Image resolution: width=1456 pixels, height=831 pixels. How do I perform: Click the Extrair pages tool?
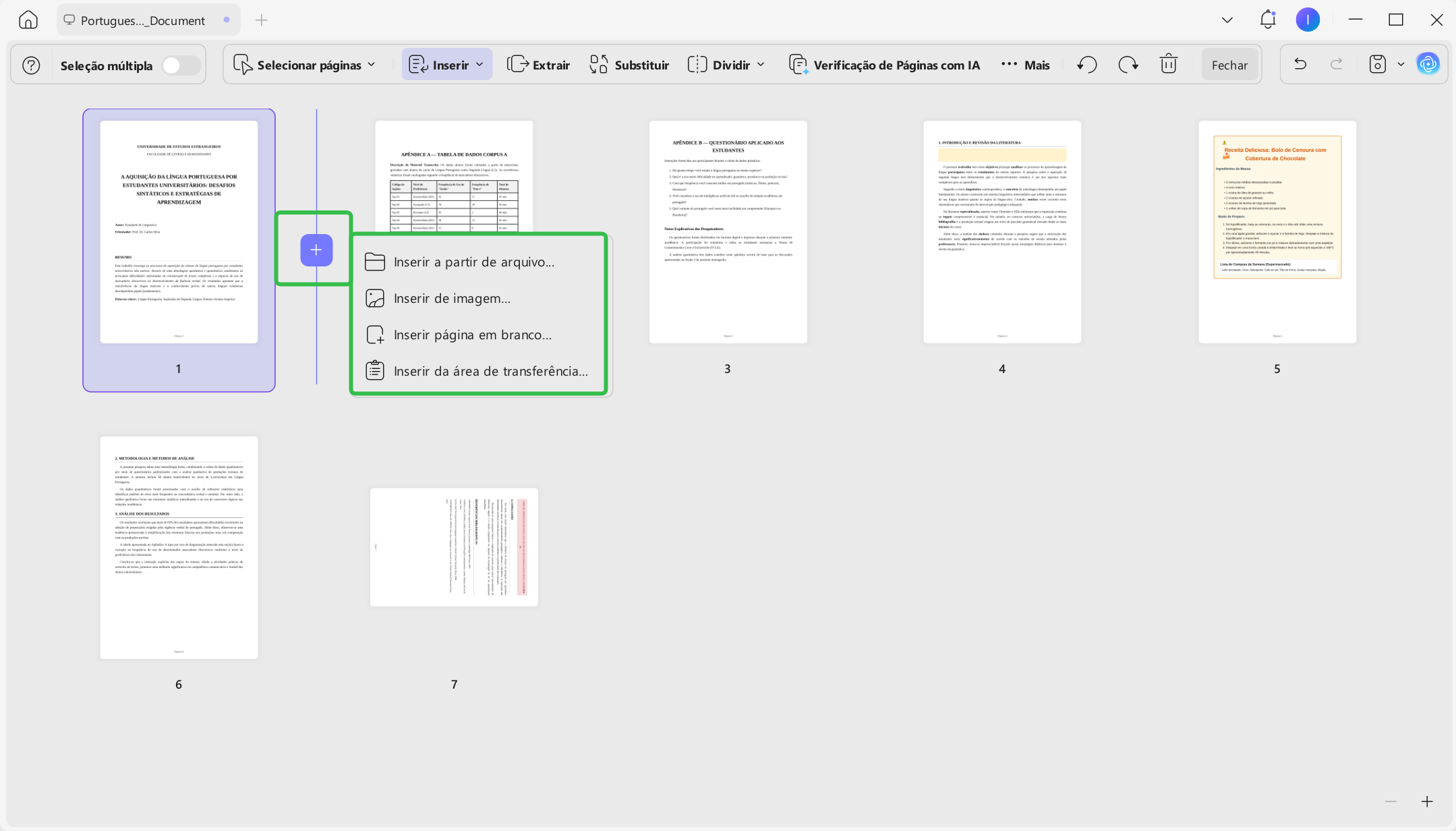(x=538, y=65)
